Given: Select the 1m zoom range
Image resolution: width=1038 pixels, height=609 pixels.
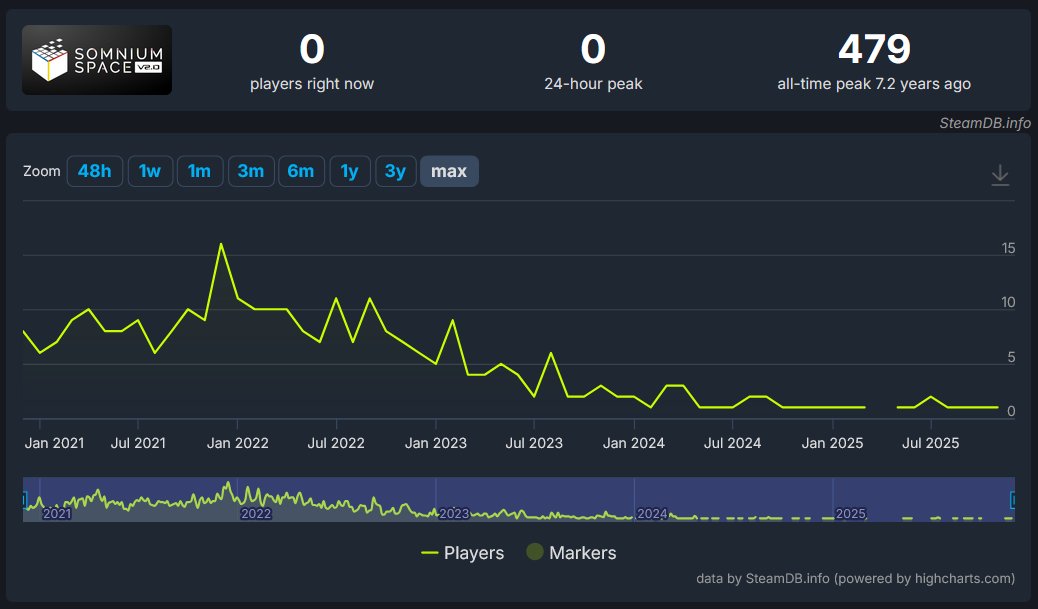Looking at the screenshot, I should [200, 171].
